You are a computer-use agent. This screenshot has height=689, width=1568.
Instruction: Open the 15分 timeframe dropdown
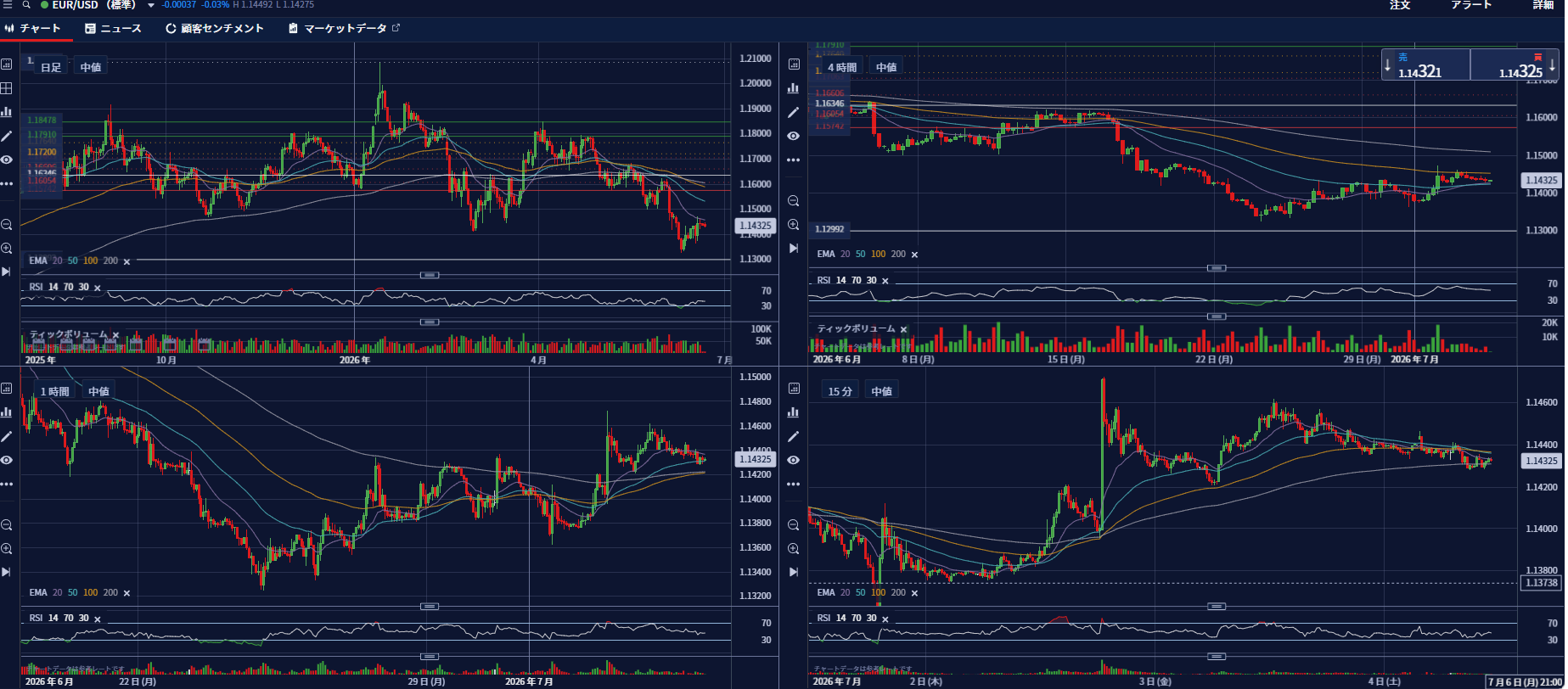pyautogui.click(x=840, y=391)
